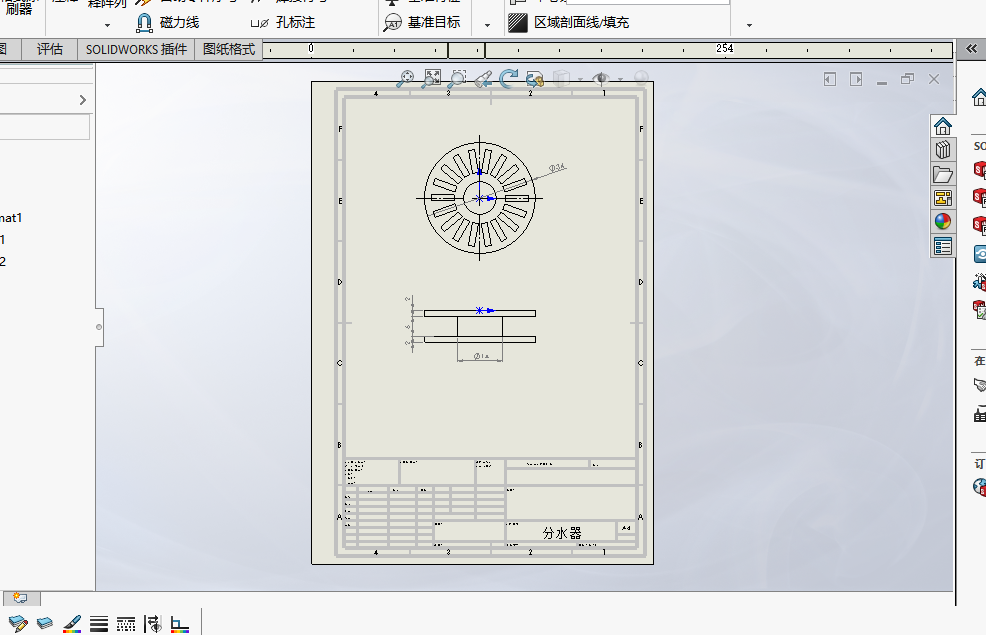Click the sheet tab icon at bottom left
The height and width of the screenshot is (635, 986).
point(21,598)
